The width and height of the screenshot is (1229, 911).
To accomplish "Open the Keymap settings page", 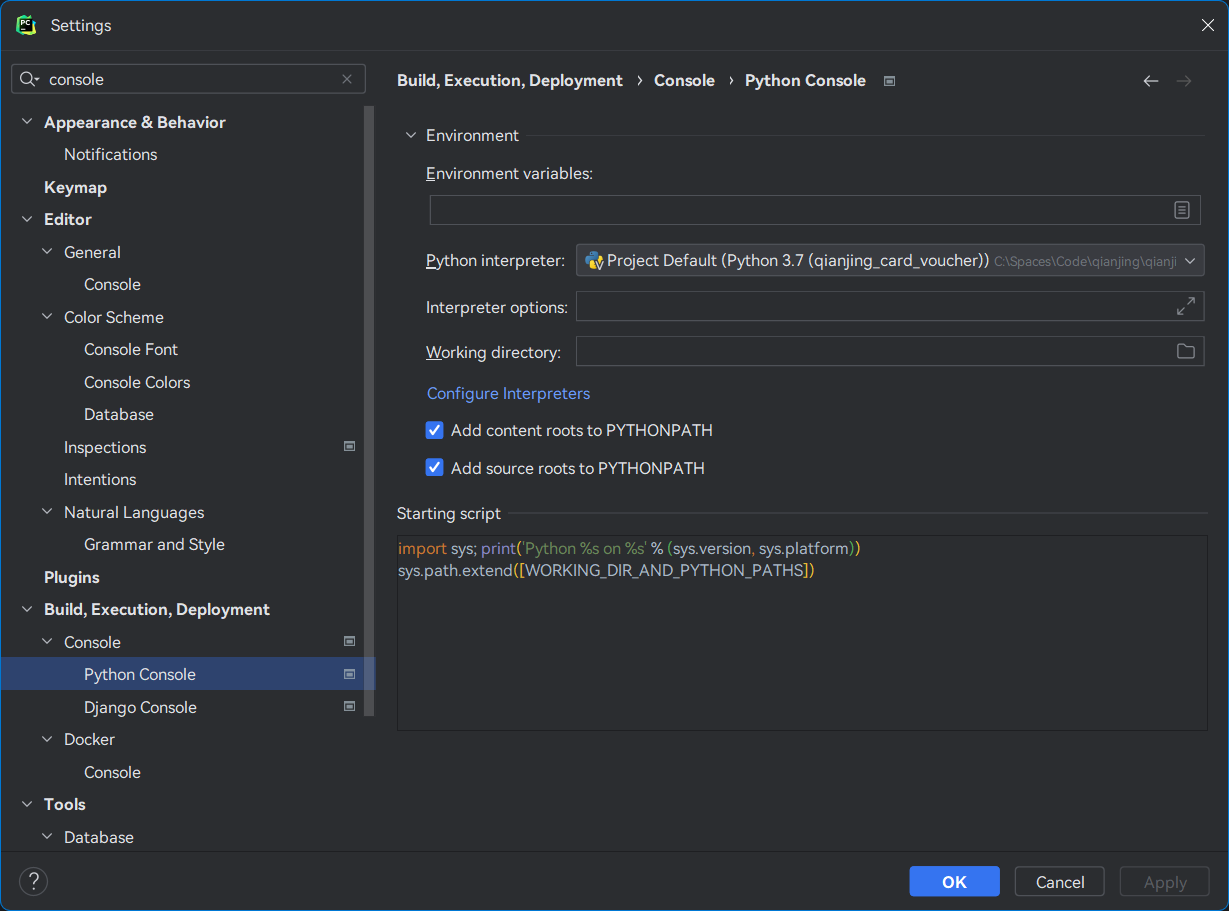I will click(x=75, y=187).
